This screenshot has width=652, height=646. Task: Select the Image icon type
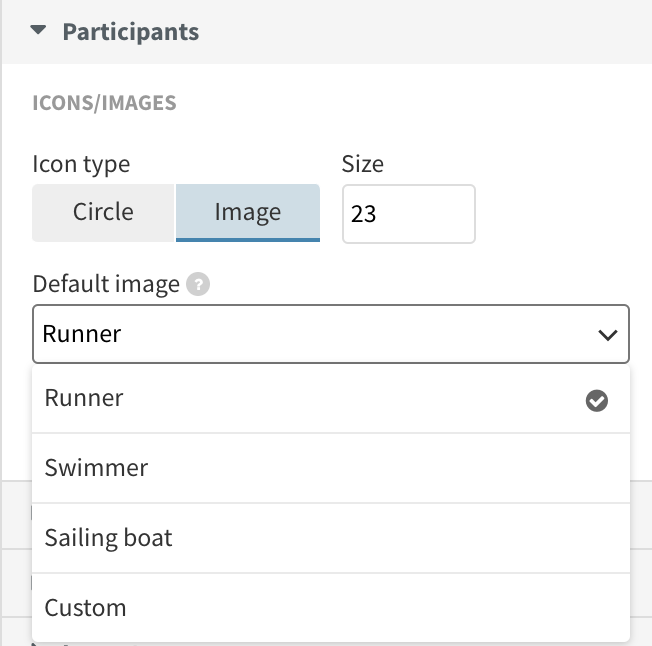248,212
